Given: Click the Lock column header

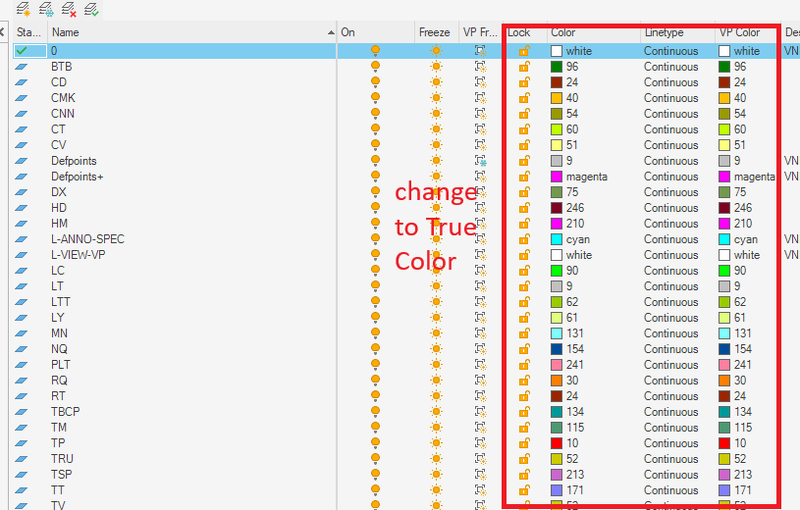Looking at the screenshot, I should pyautogui.click(x=519, y=32).
